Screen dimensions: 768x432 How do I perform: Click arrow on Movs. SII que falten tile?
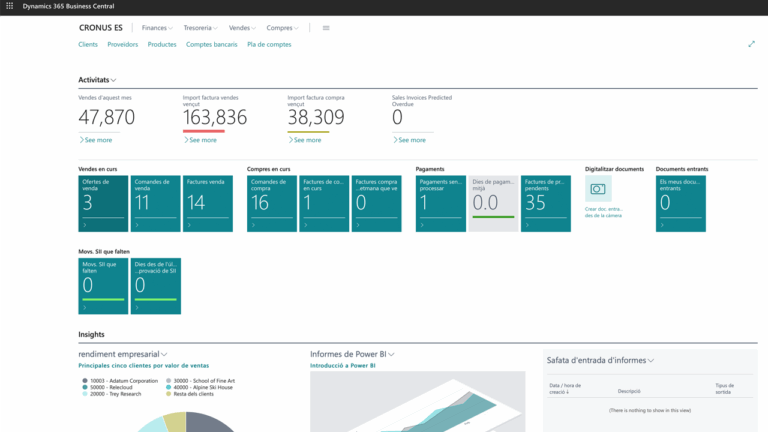coord(85,308)
